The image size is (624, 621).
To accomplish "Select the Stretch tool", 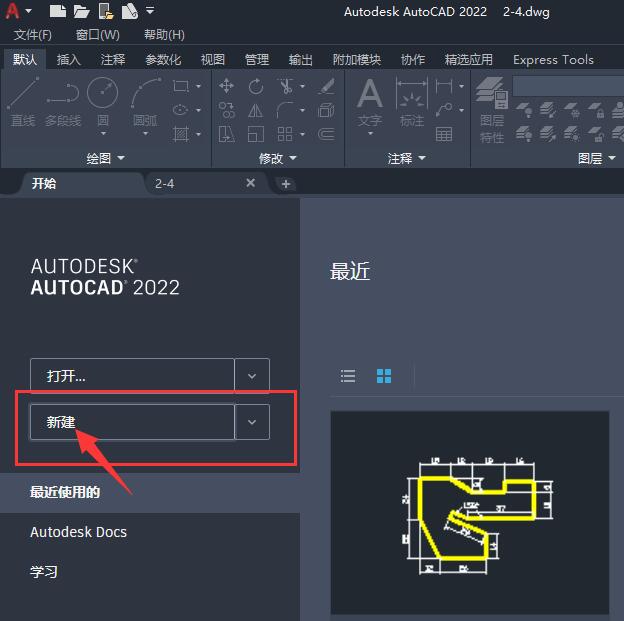I will click(226, 134).
